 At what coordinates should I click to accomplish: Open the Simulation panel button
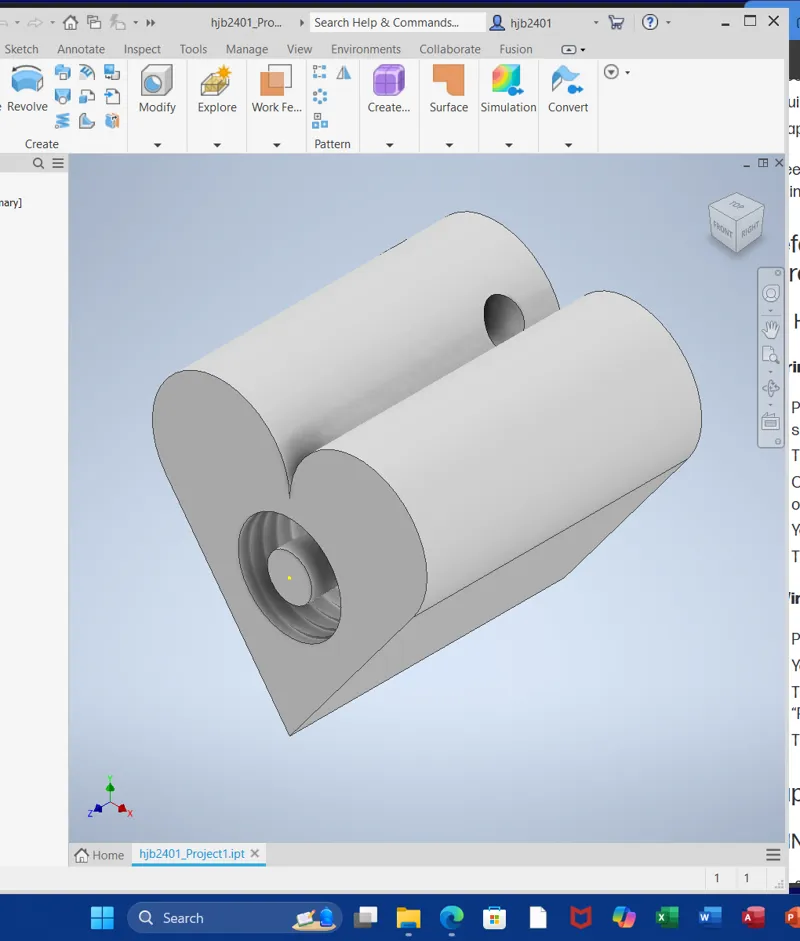coord(508,89)
